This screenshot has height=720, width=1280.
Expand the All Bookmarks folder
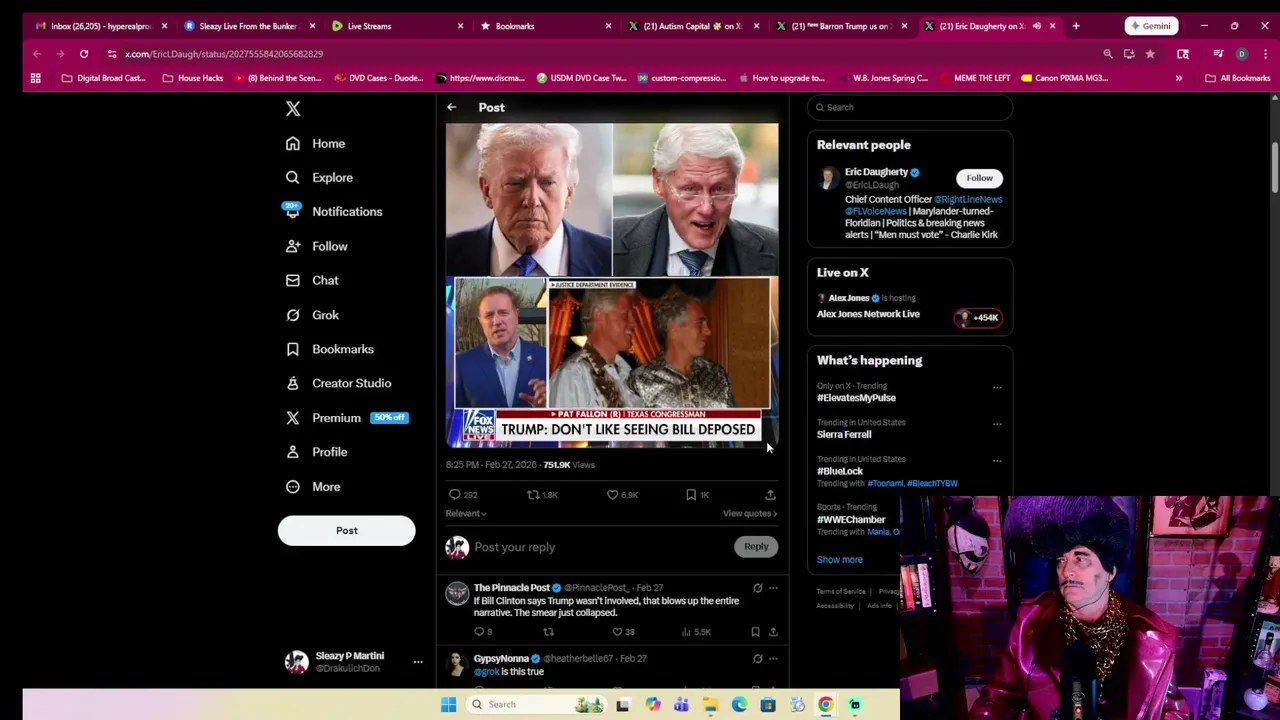[x=1238, y=78]
